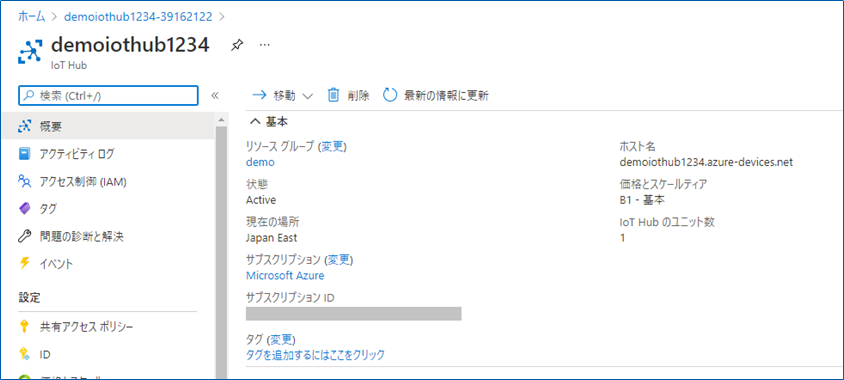Image resolution: width=844 pixels, height=380 pixels.
Task: Click 変更 next to サブスクリプション
Action: 339,260
